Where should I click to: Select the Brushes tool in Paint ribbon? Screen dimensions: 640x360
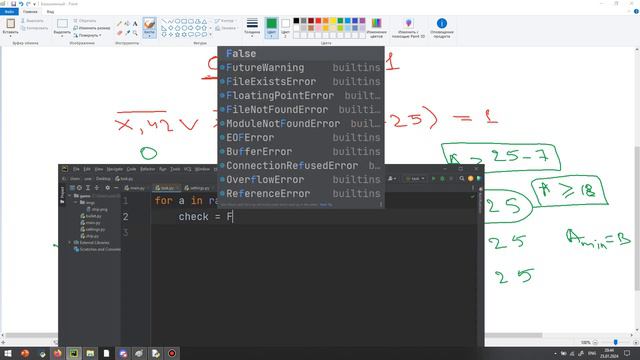click(149, 27)
